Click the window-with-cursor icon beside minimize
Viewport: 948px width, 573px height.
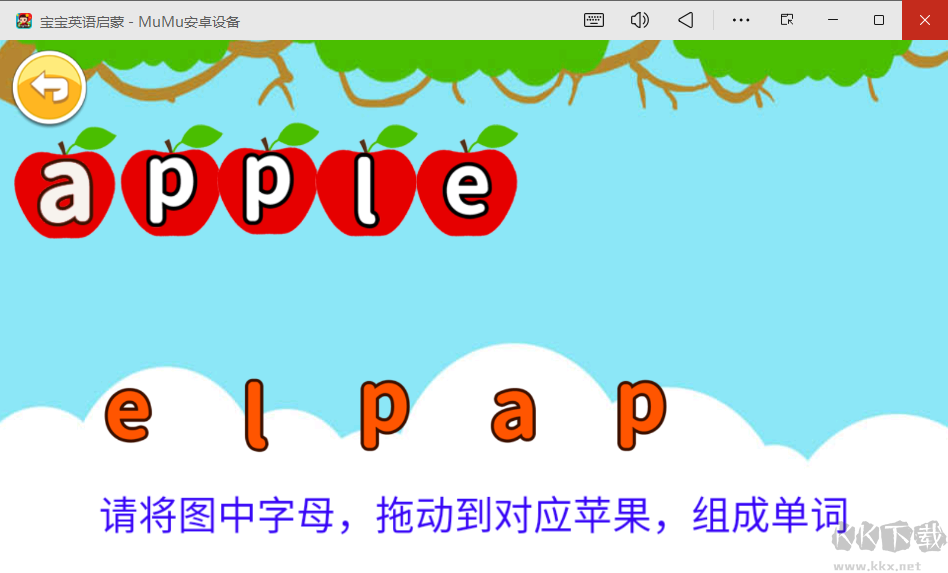[x=788, y=20]
